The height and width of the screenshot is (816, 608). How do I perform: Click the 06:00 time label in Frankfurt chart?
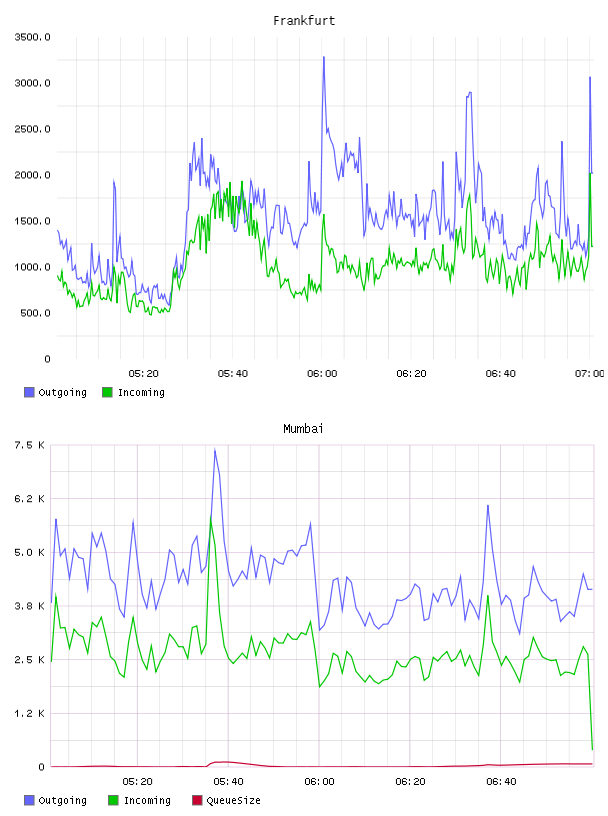[x=322, y=374]
